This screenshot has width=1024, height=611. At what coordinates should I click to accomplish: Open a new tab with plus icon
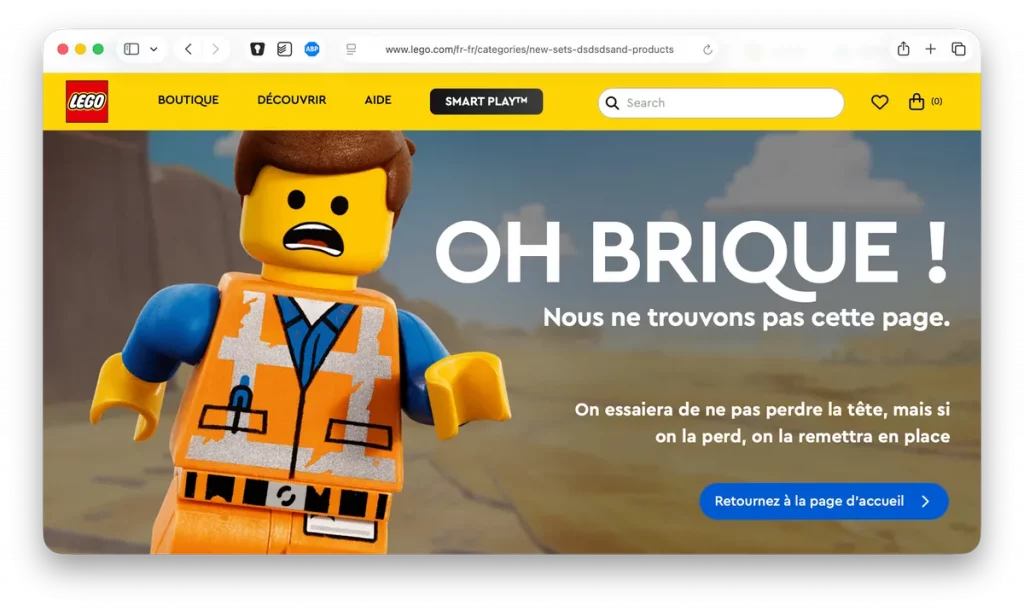click(931, 49)
